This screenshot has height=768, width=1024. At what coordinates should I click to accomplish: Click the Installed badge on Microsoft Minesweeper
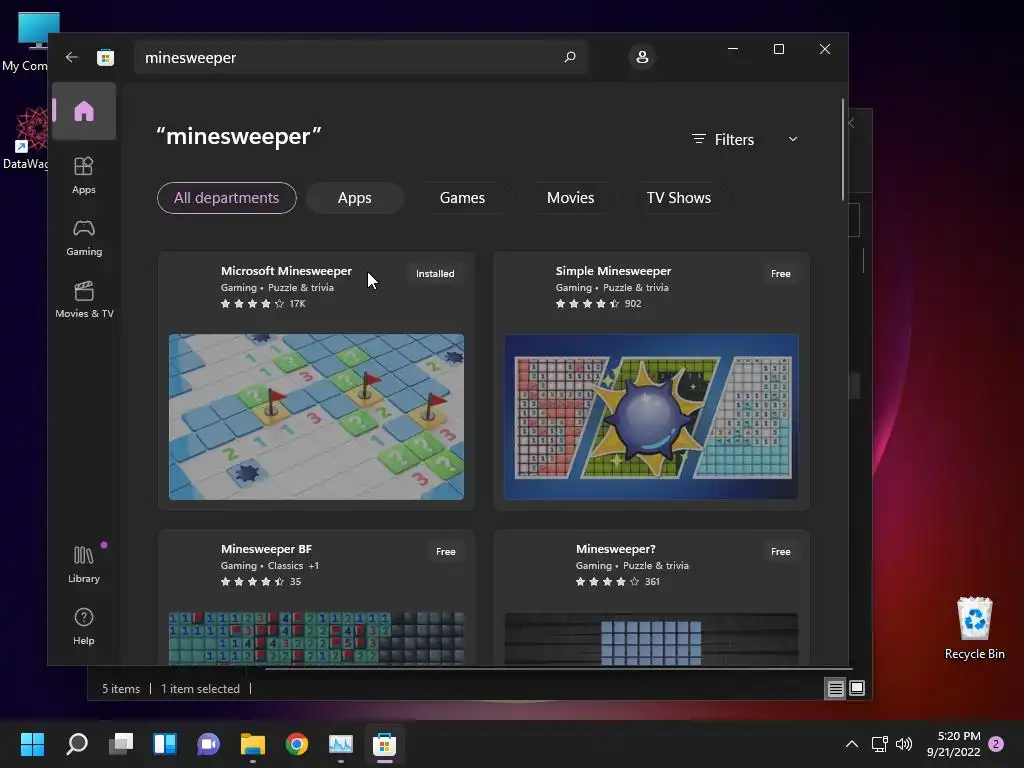pyautogui.click(x=435, y=274)
